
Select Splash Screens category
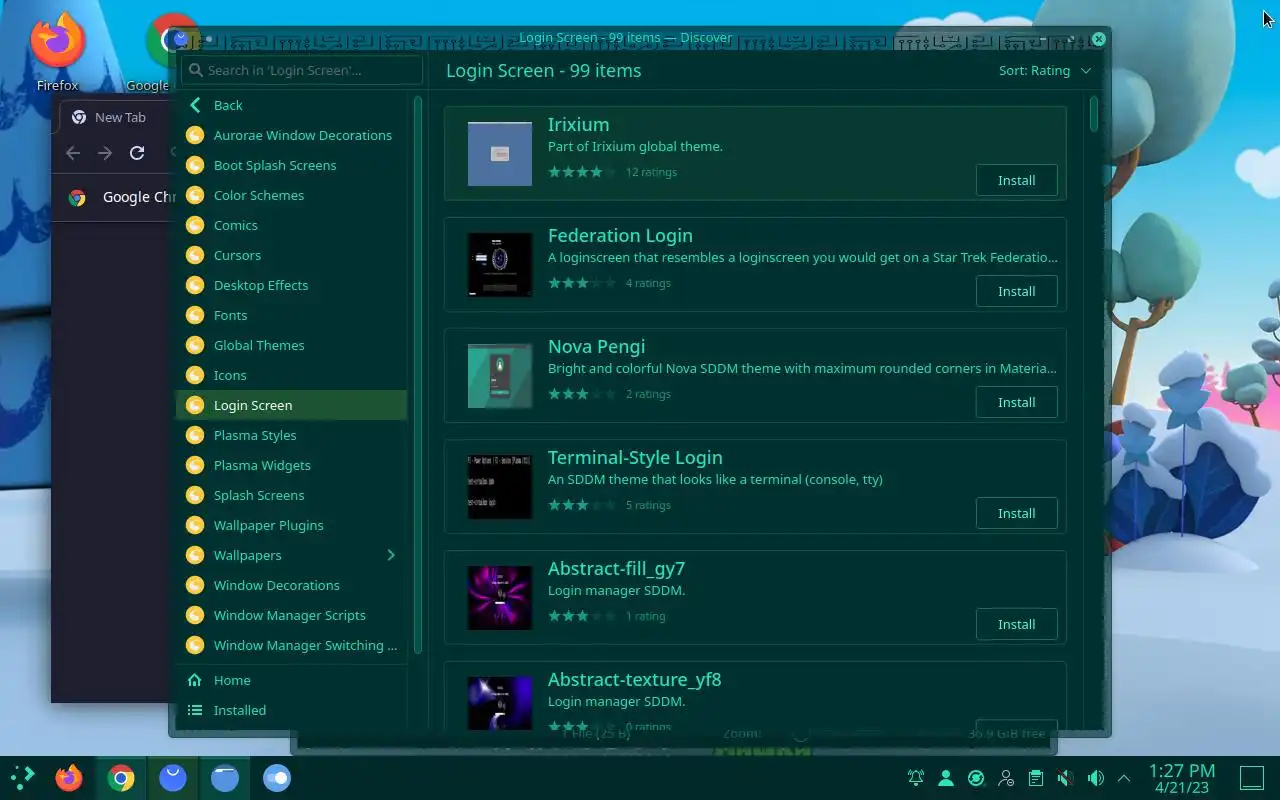click(x=291, y=495)
